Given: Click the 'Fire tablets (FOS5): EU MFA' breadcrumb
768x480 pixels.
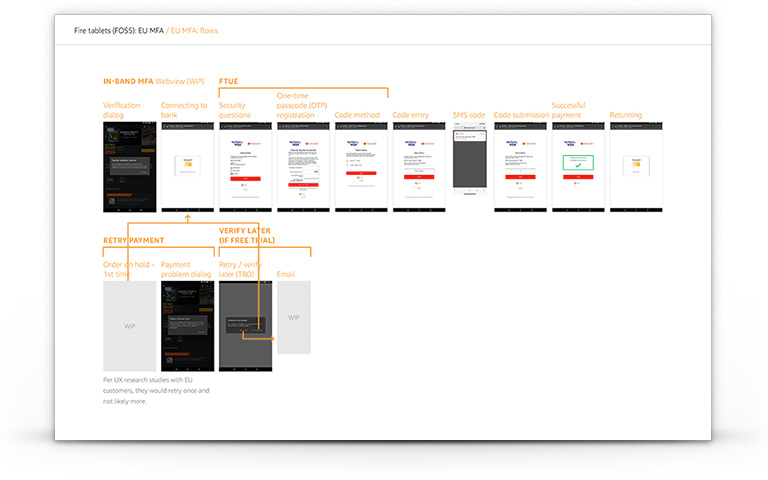Looking at the screenshot, I should click(x=119, y=30).
